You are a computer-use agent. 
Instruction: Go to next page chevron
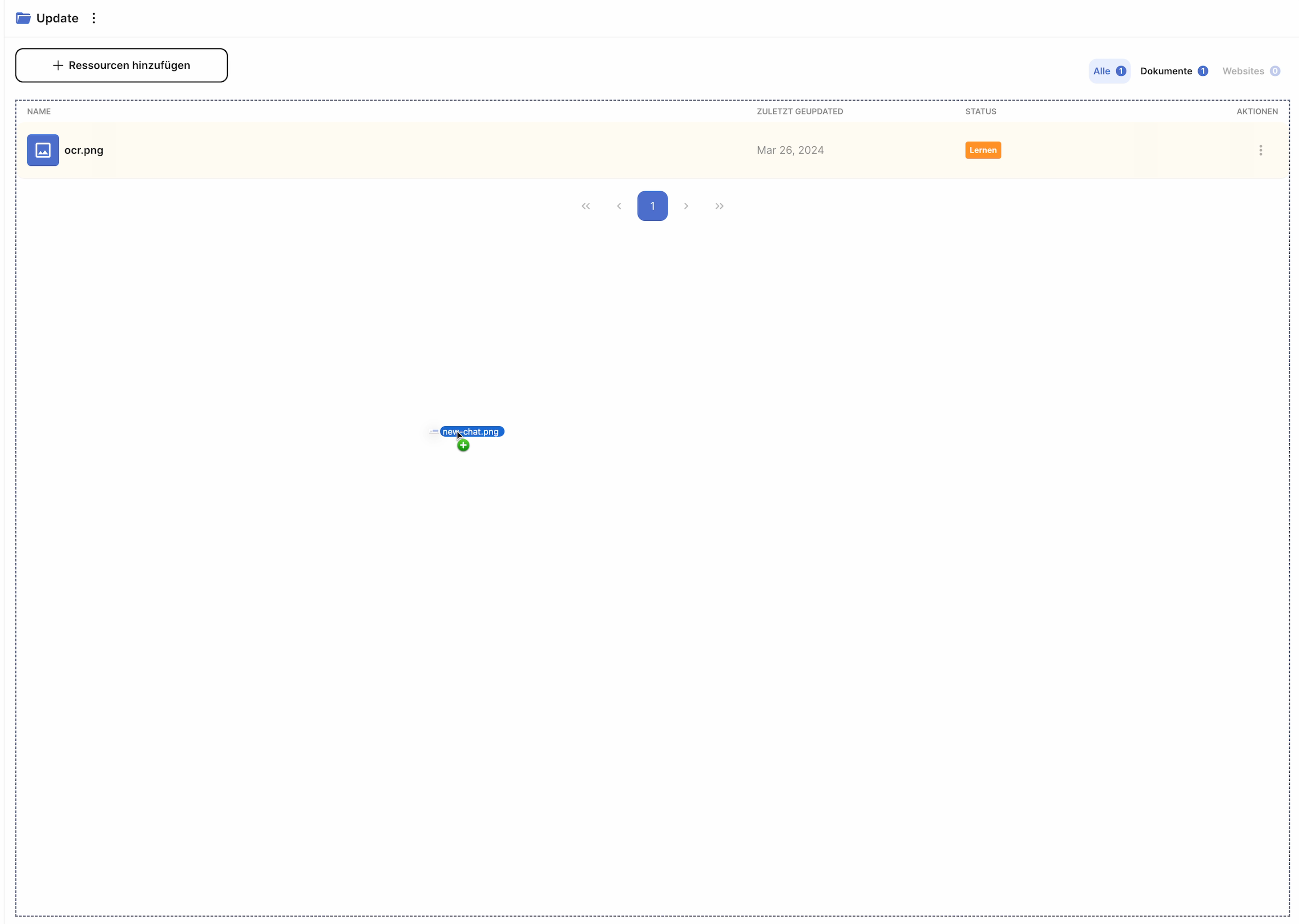coord(686,206)
